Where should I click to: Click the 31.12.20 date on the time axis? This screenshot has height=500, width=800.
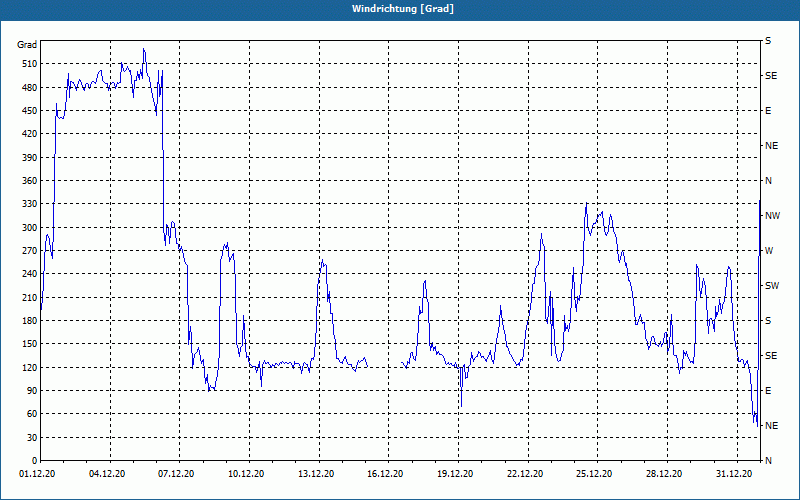734,474
